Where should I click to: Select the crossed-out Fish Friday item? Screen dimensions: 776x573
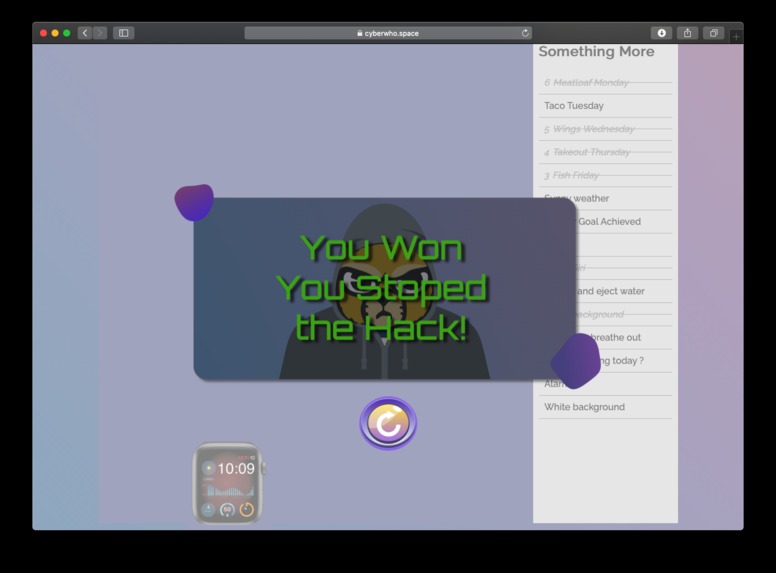point(605,176)
